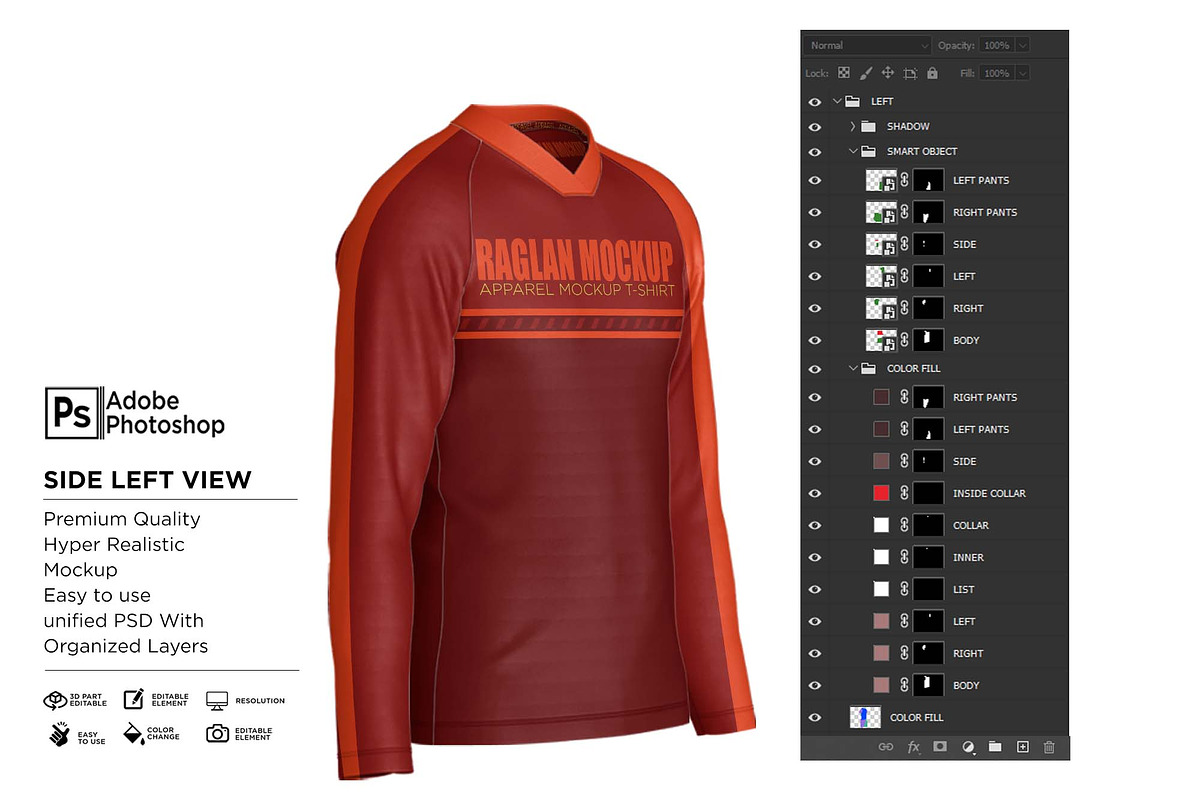Click white COLLAR layer color swatch

(881, 525)
